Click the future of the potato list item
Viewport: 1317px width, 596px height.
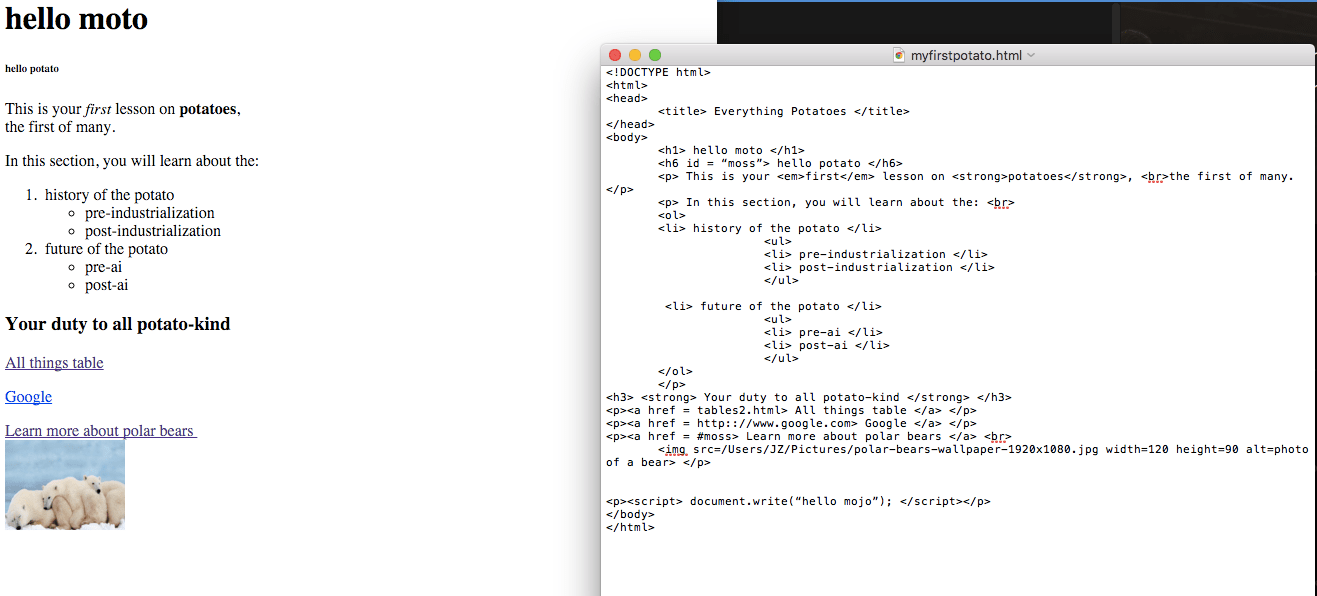106,249
